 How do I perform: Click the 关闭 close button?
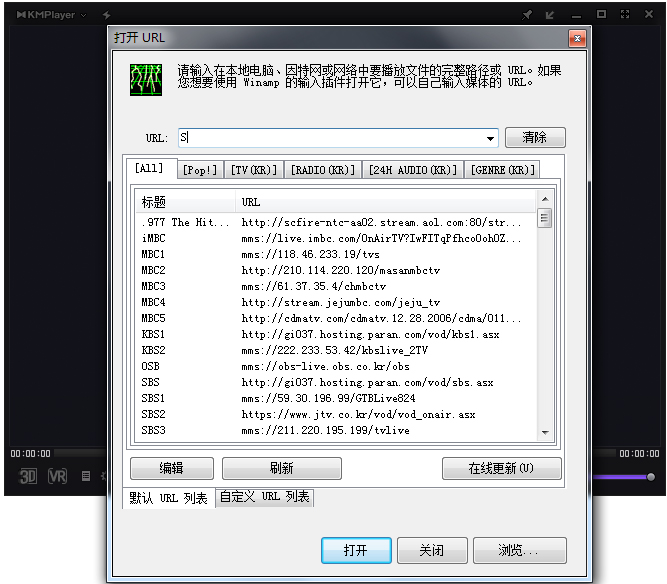coord(432,550)
